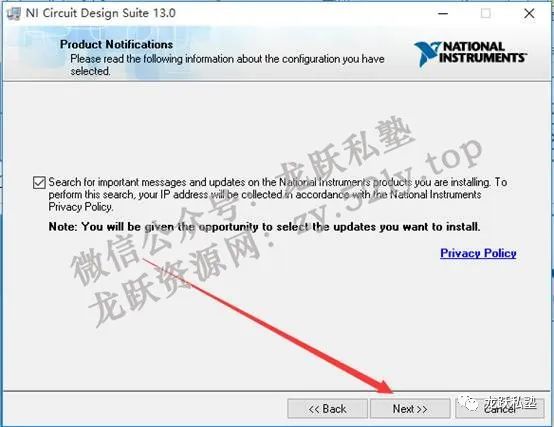Cancel the installation
554x427 pixels.
(500, 409)
